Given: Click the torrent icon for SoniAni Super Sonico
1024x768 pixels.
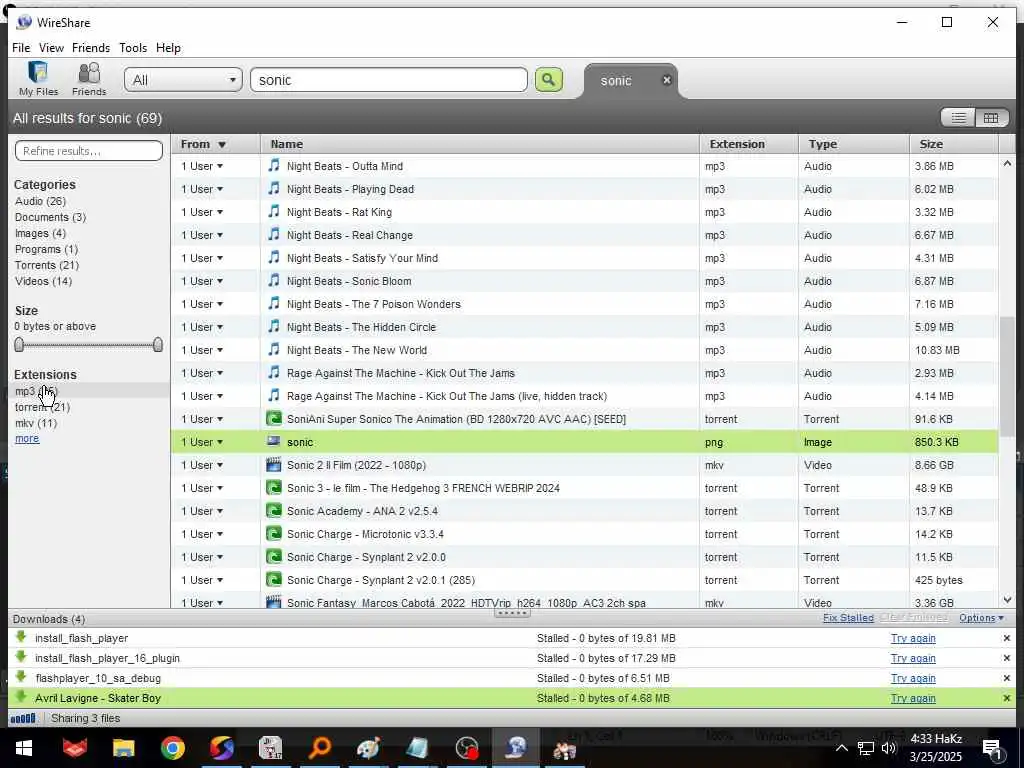Looking at the screenshot, I should click(274, 419).
